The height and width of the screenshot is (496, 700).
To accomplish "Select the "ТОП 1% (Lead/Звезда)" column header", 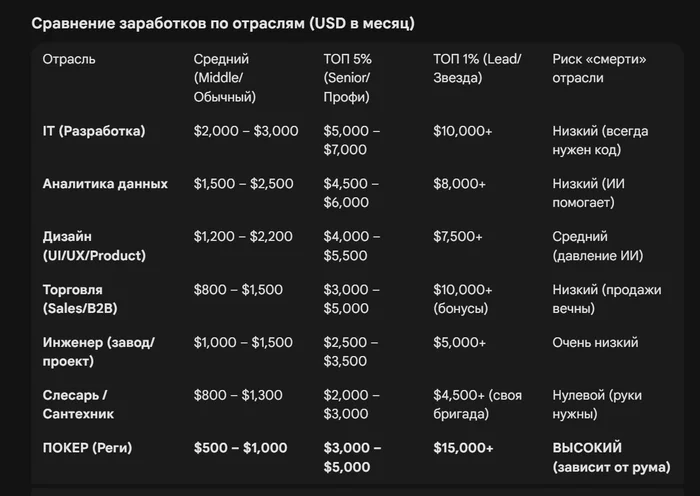I will pyautogui.click(x=477, y=69).
